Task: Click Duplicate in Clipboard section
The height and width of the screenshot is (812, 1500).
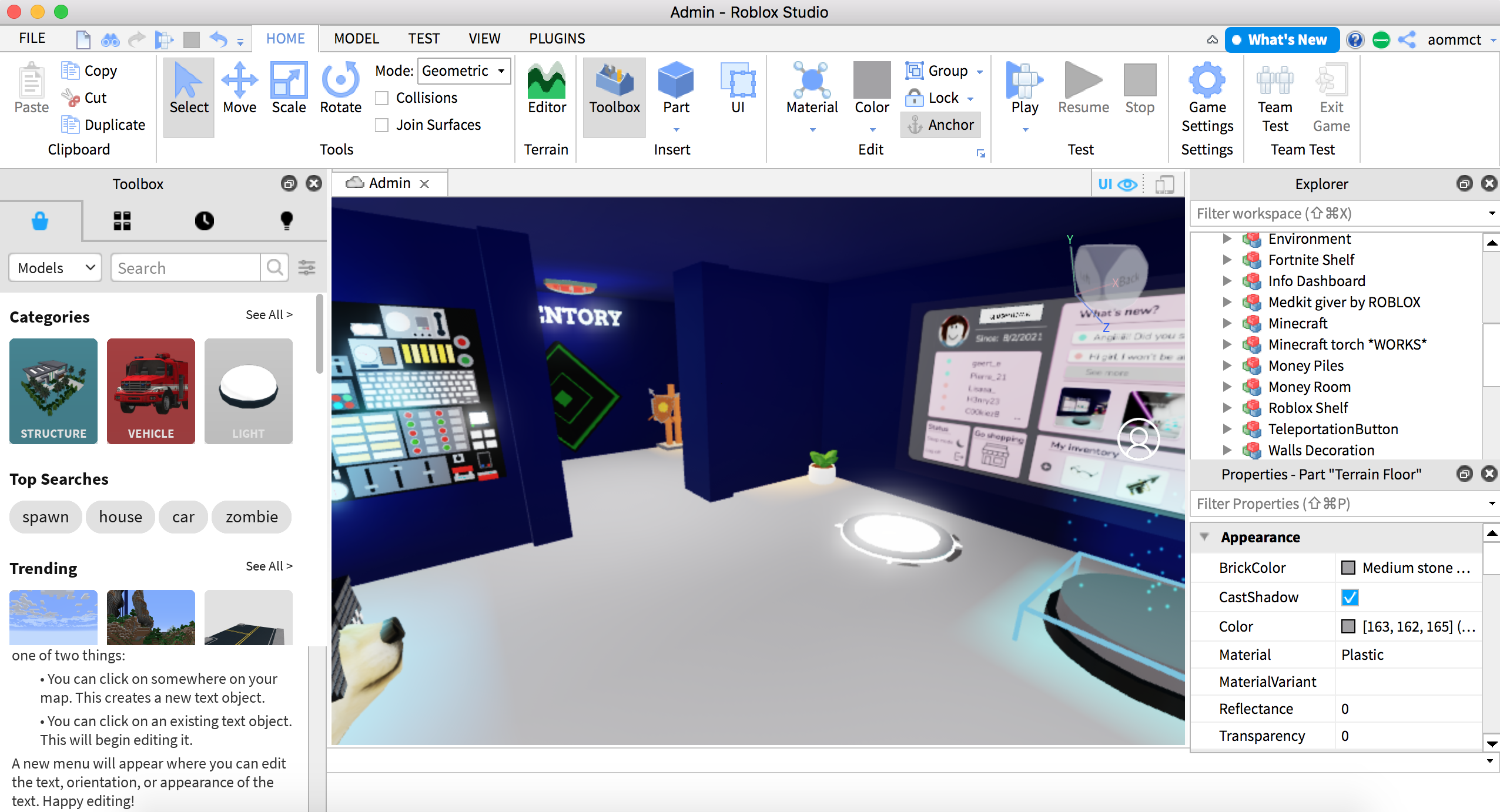Action: click(103, 125)
